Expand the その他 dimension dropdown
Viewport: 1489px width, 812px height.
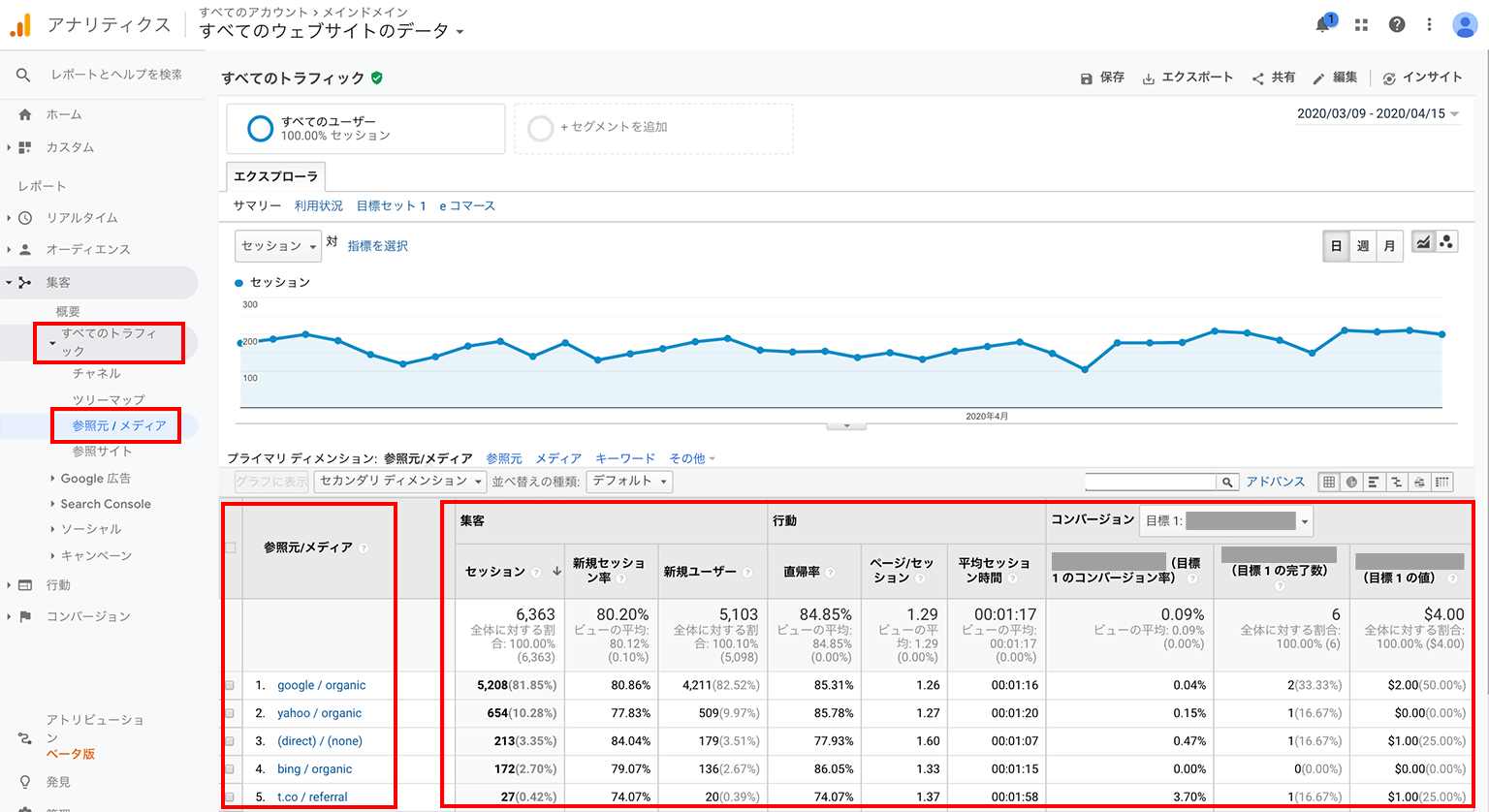[x=692, y=458]
